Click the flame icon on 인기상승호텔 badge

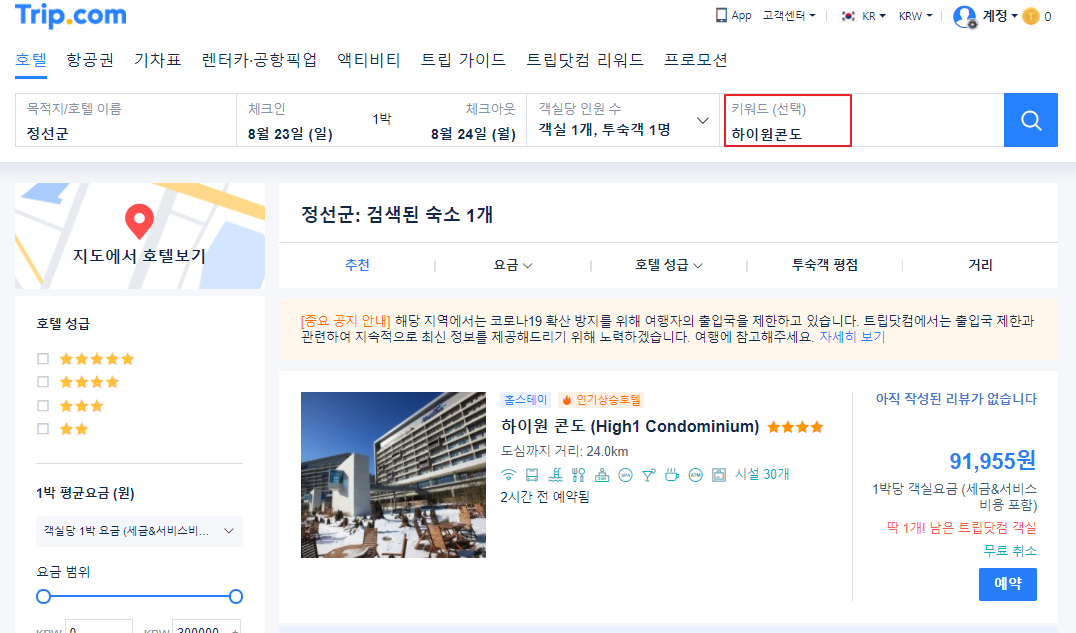click(567, 400)
